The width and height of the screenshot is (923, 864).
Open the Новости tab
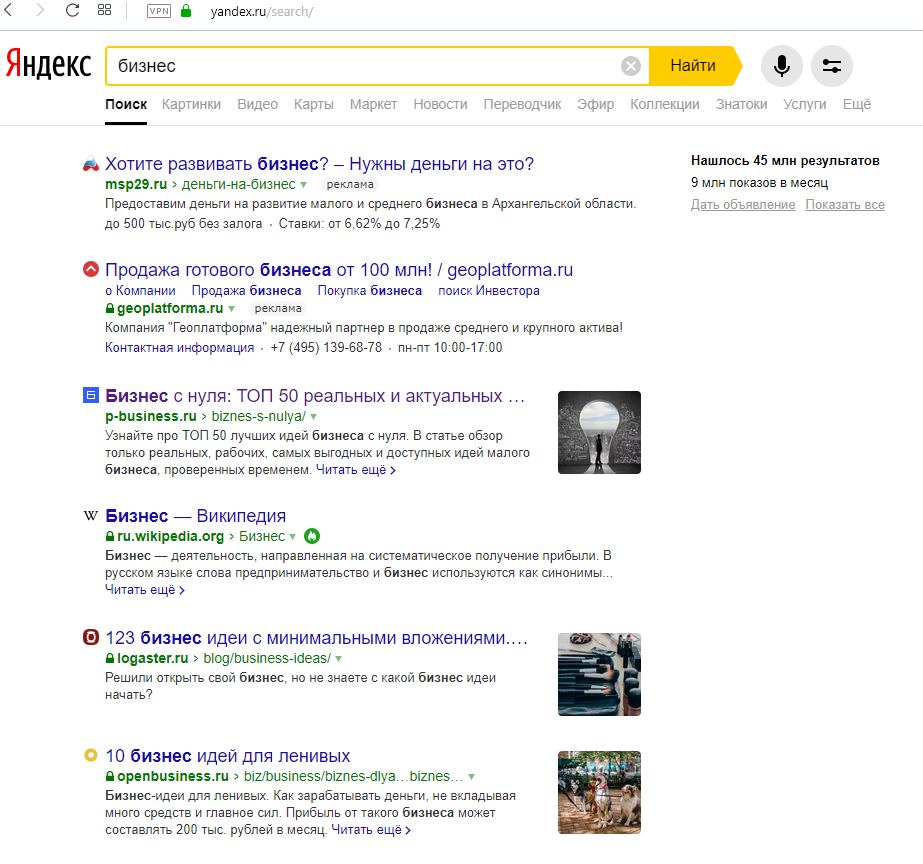point(440,104)
